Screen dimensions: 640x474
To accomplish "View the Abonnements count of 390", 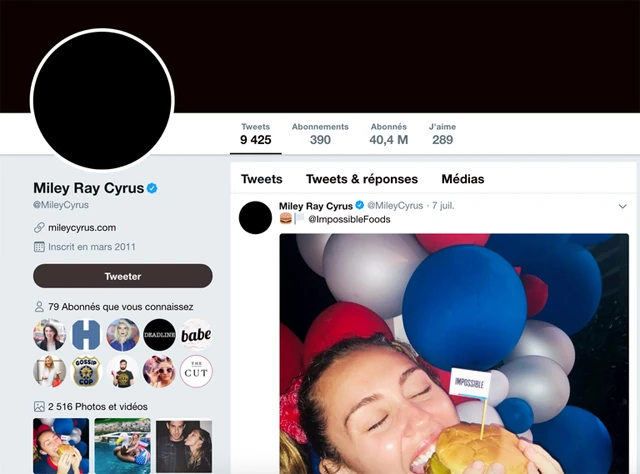I will coord(320,134).
